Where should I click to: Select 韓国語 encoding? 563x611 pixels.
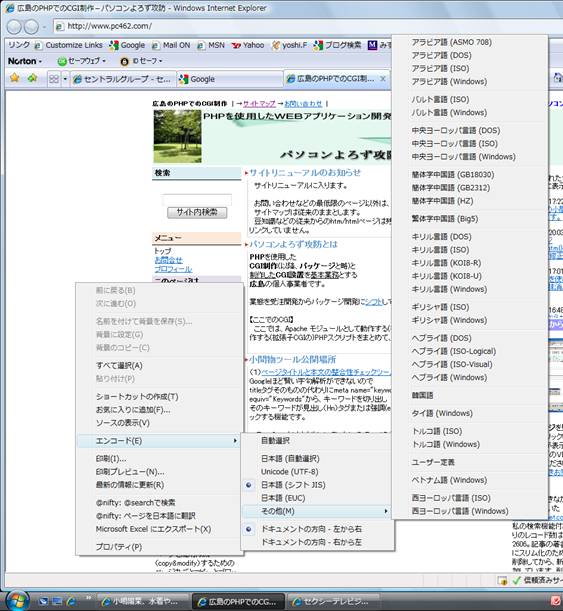[x=470, y=395]
